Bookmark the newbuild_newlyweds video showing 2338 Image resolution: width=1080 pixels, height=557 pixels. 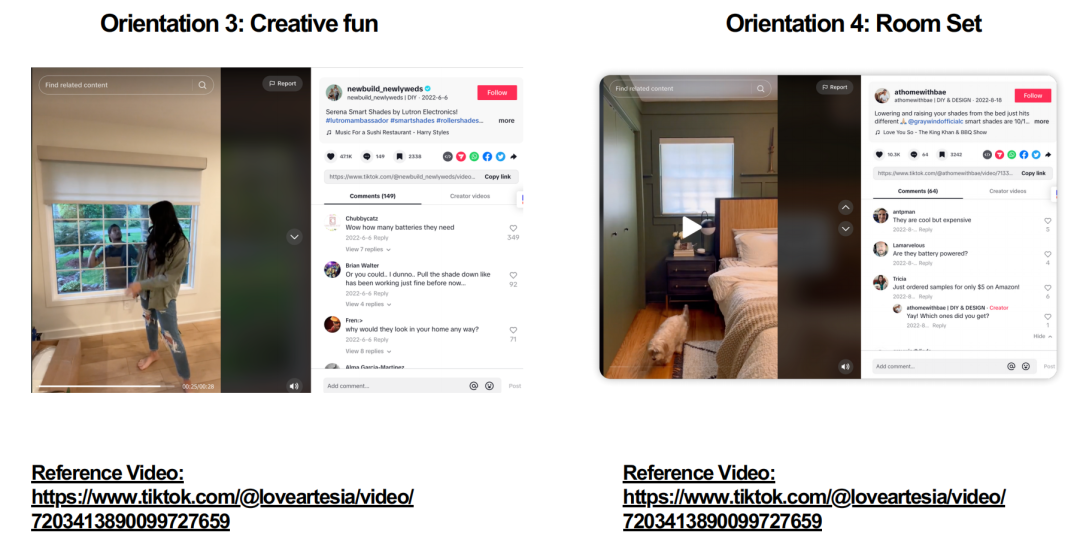click(x=399, y=157)
